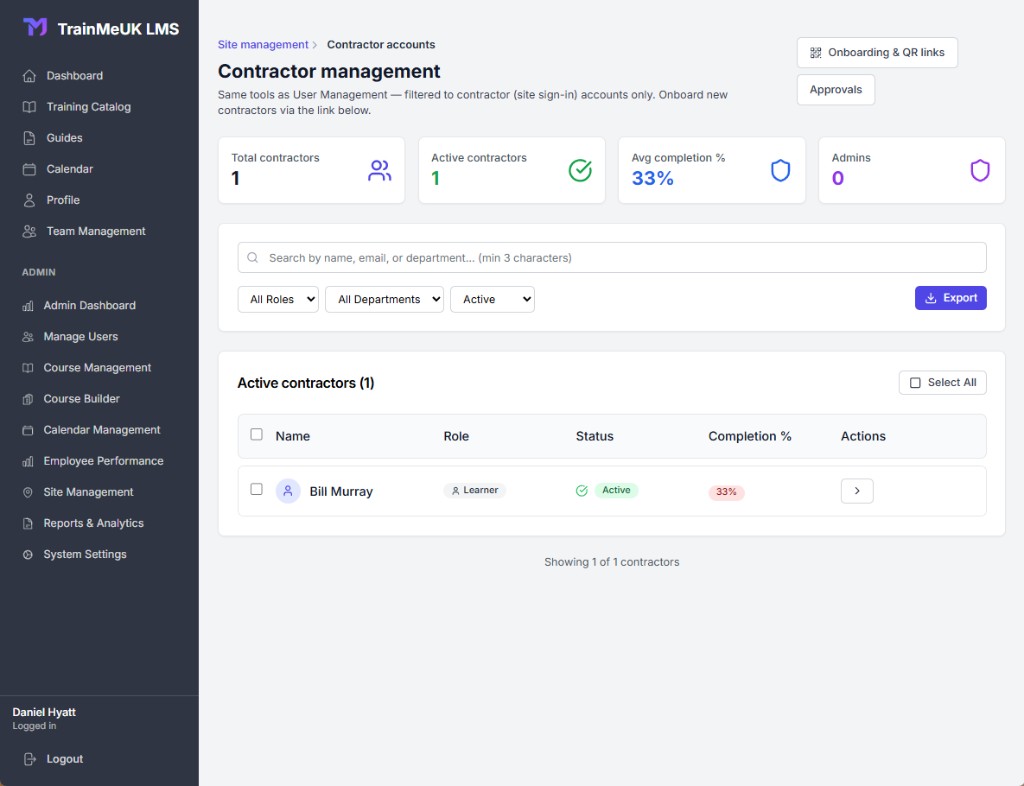
Task: Click the Logout link
Action: tap(65, 759)
